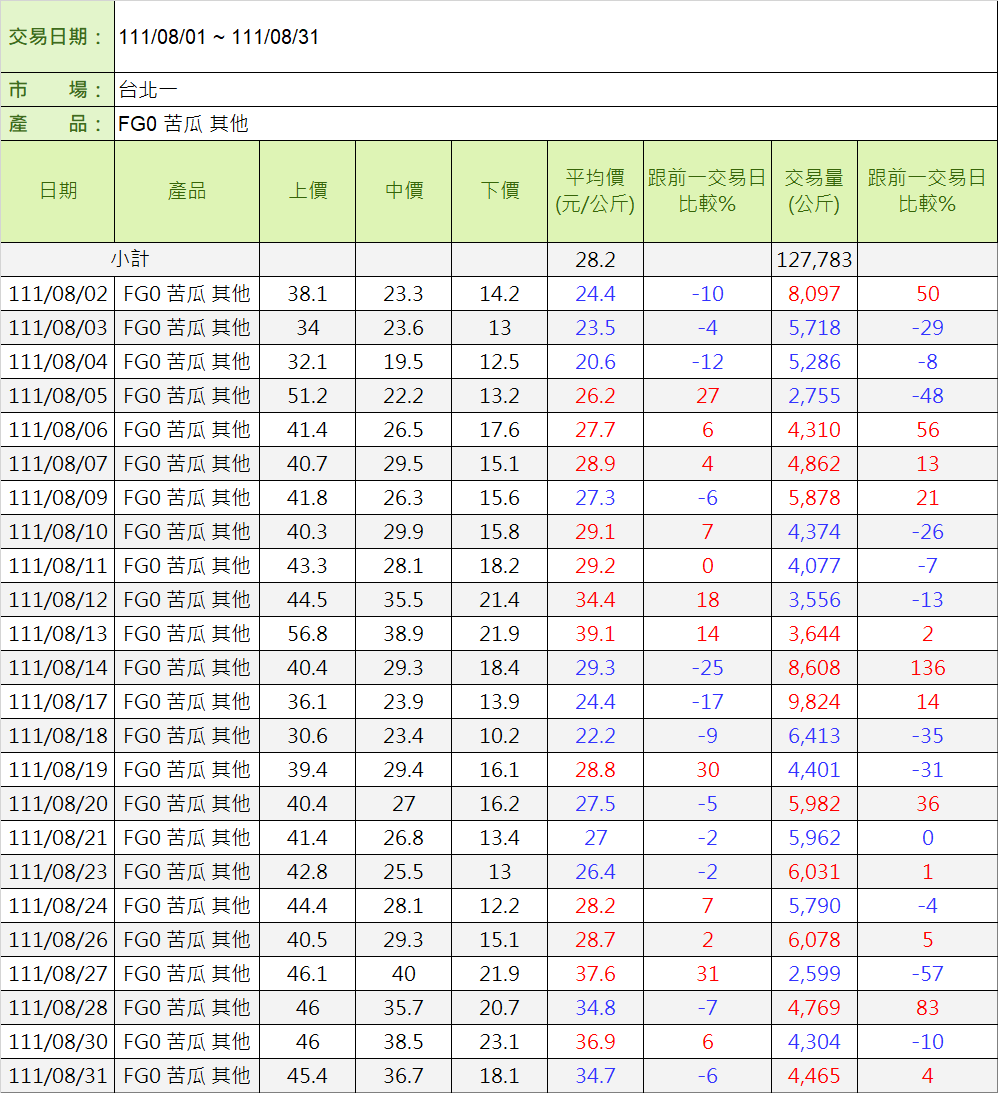This screenshot has width=998, height=1093.
Task: Select the trading volume 9,824 cell
Action: tap(814, 702)
